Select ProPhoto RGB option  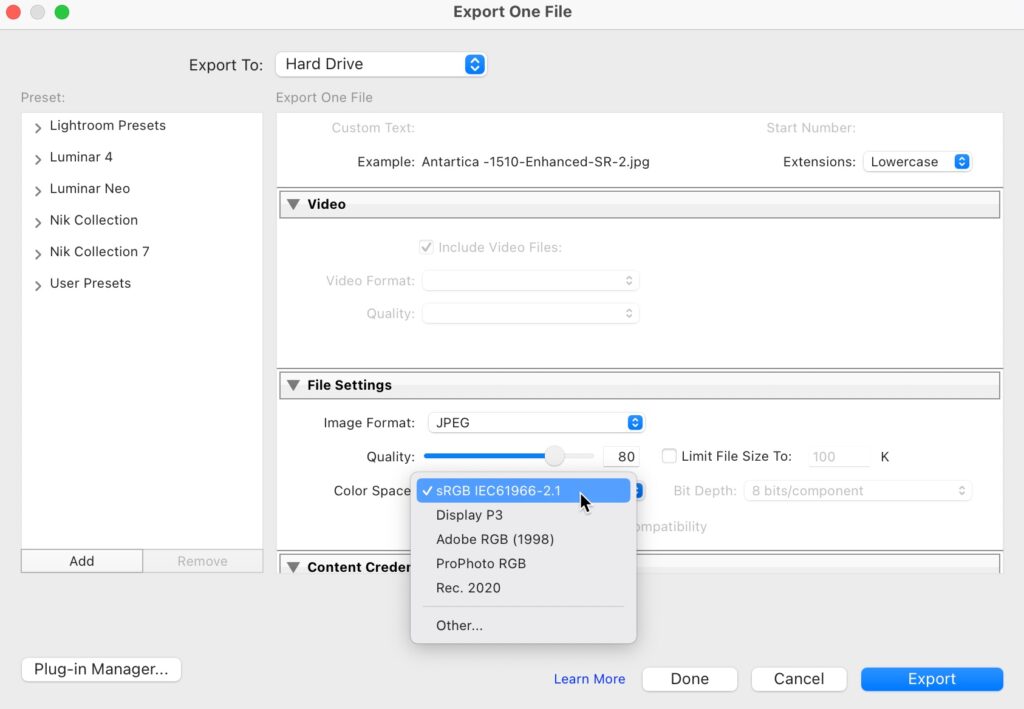point(480,563)
